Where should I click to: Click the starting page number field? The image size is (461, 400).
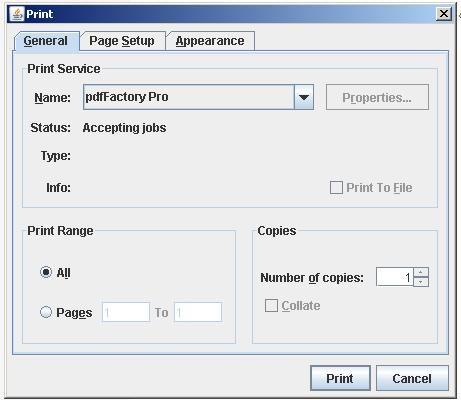click(x=126, y=312)
